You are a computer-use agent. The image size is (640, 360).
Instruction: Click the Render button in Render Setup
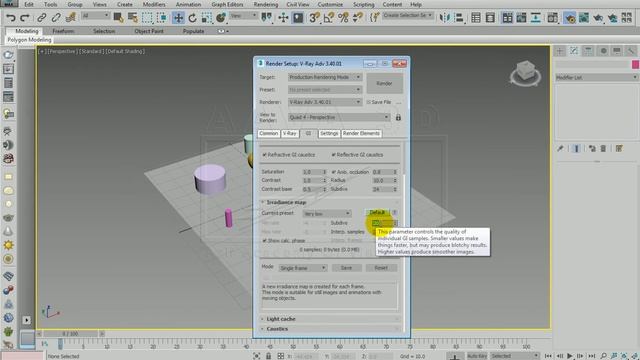pyautogui.click(x=384, y=83)
